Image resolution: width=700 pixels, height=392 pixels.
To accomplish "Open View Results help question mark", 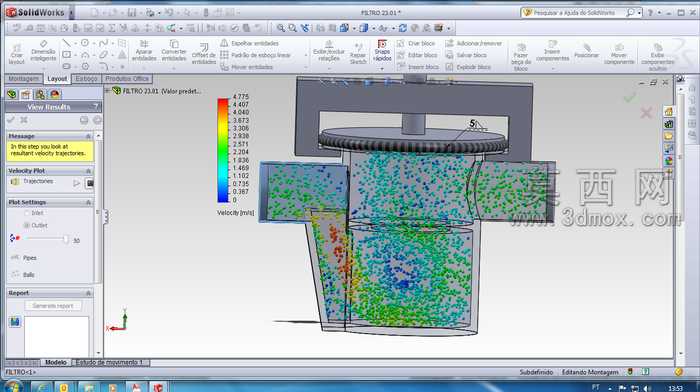I will 95,107.
